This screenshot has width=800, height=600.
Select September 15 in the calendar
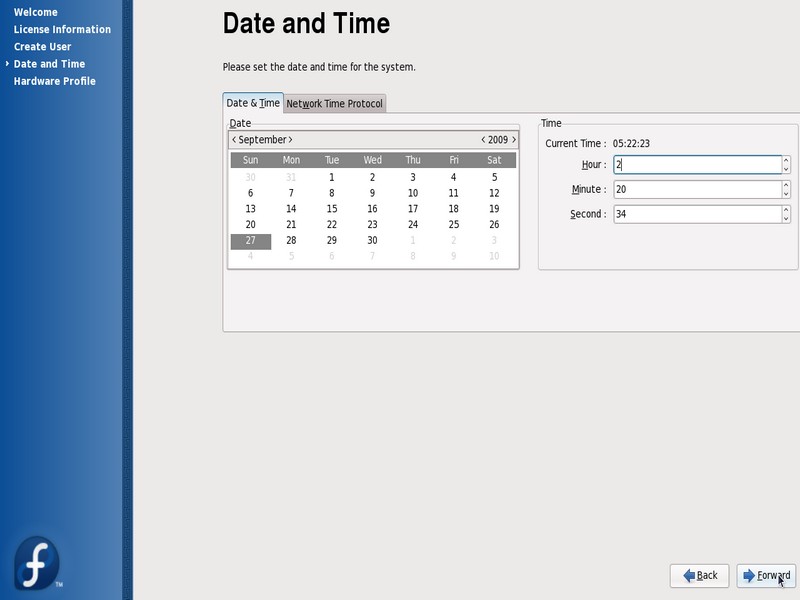click(x=332, y=209)
